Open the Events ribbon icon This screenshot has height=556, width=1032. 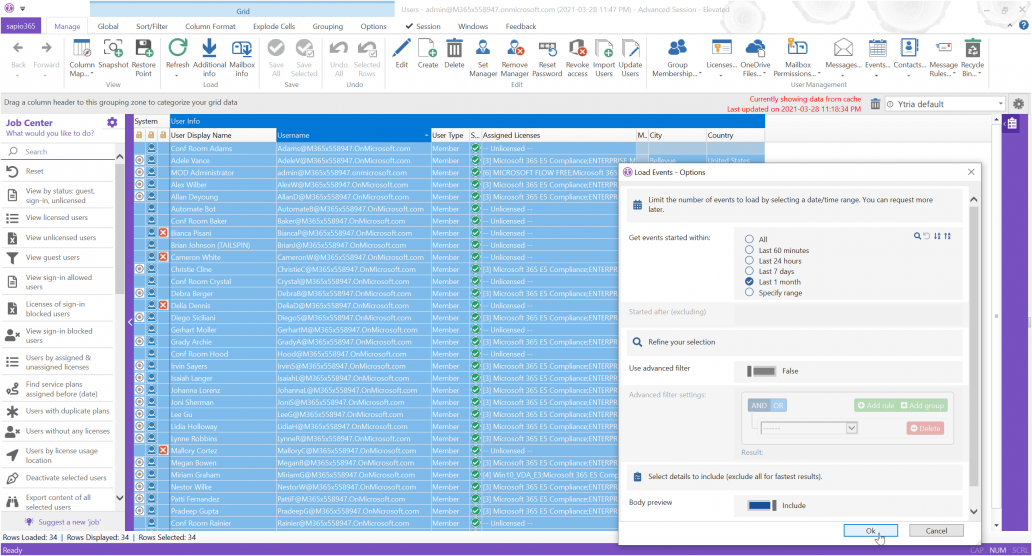coord(877,49)
